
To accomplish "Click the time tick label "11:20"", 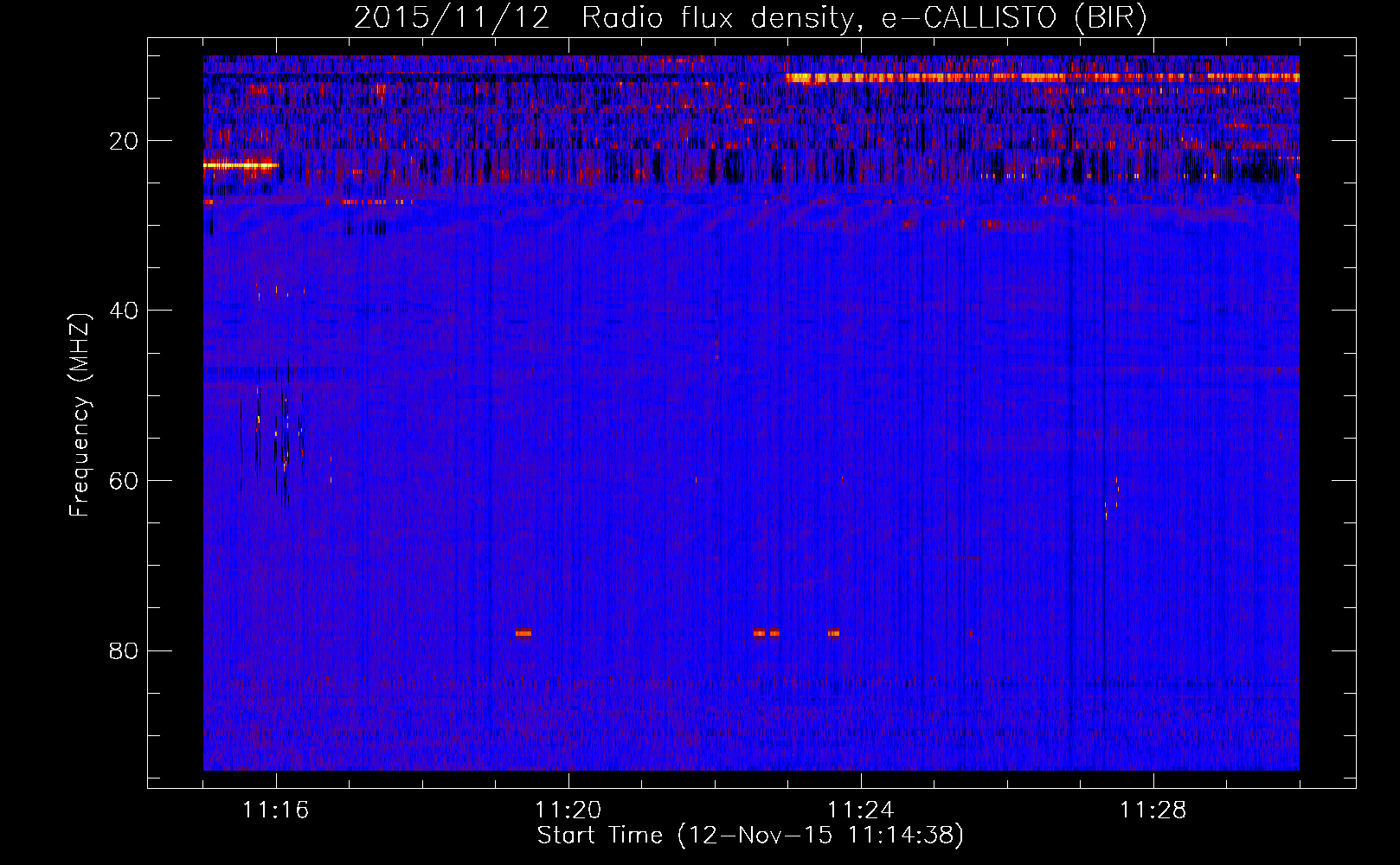I will (x=568, y=811).
